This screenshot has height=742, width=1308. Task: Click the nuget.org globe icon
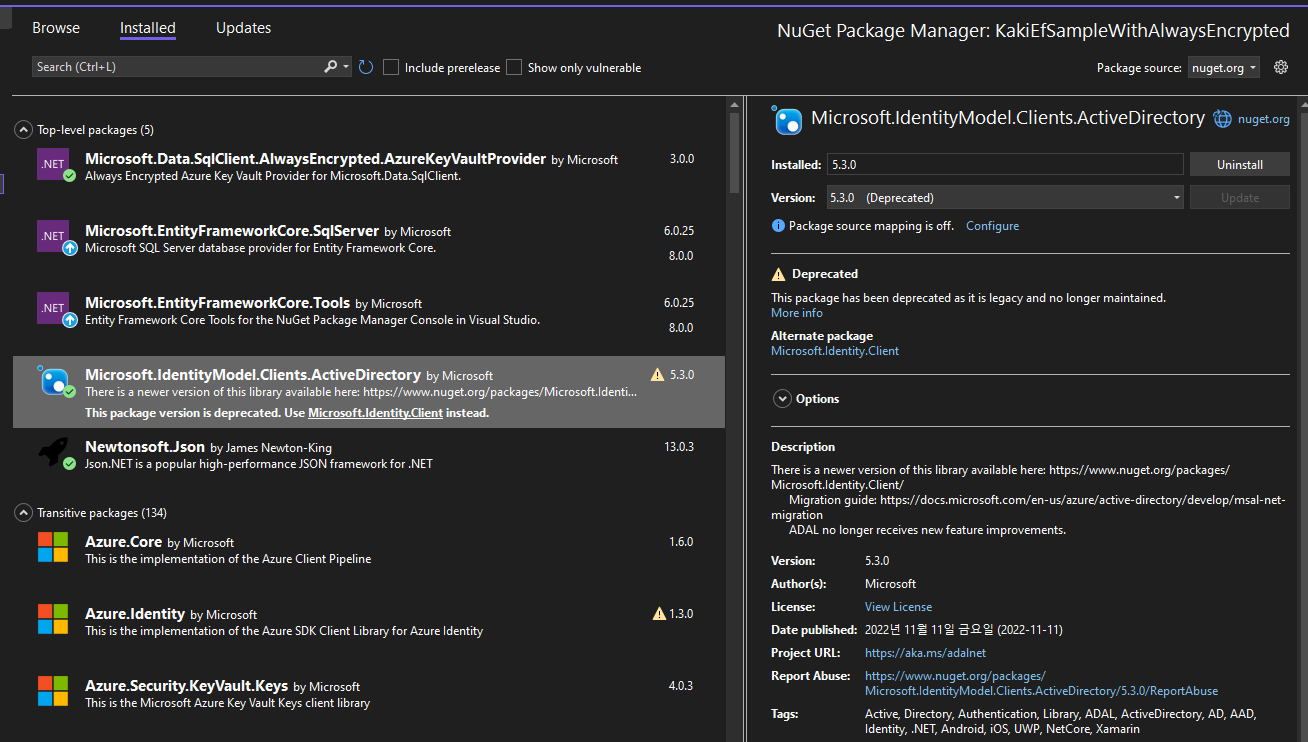1222,119
